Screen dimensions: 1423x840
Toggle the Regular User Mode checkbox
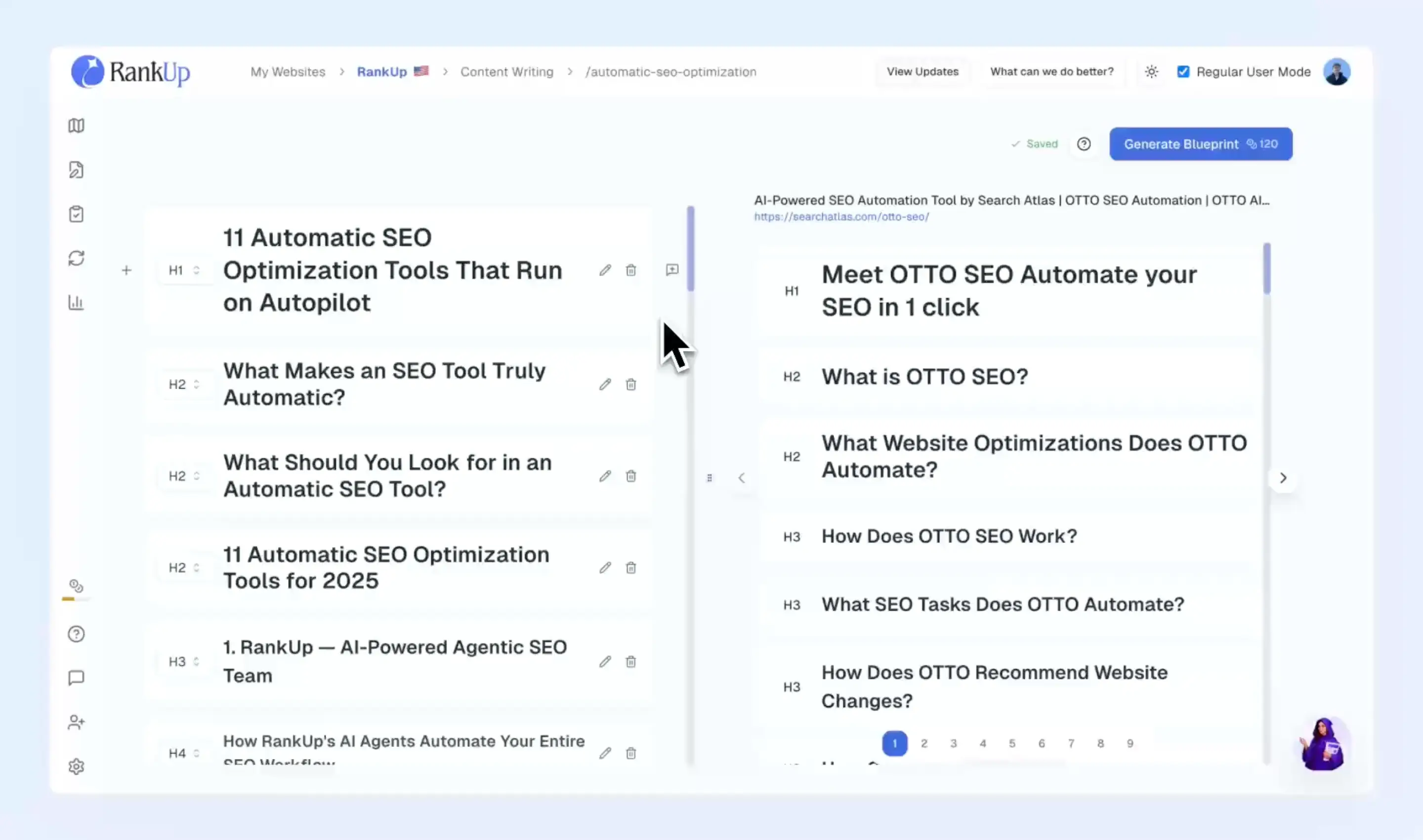[1183, 72]
